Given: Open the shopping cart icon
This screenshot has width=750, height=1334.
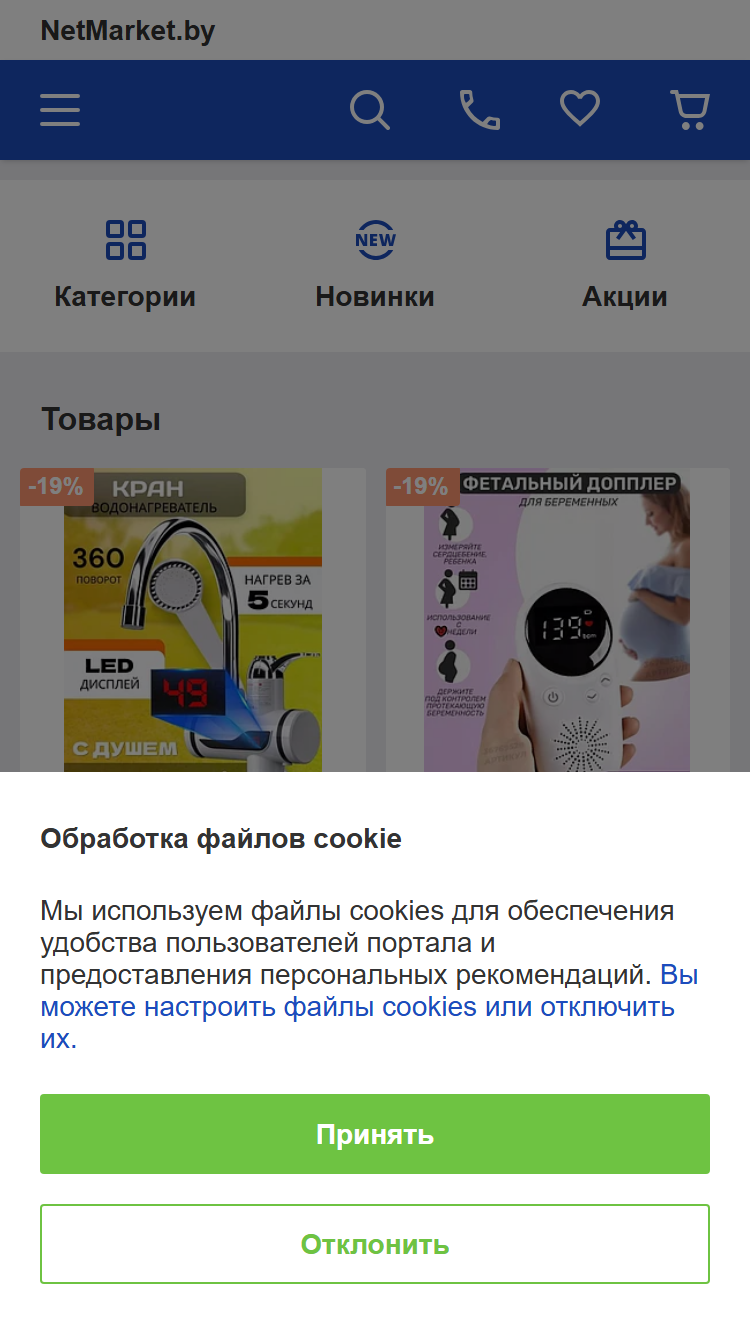Looking at the screenshot, I should tap(690, 110).
